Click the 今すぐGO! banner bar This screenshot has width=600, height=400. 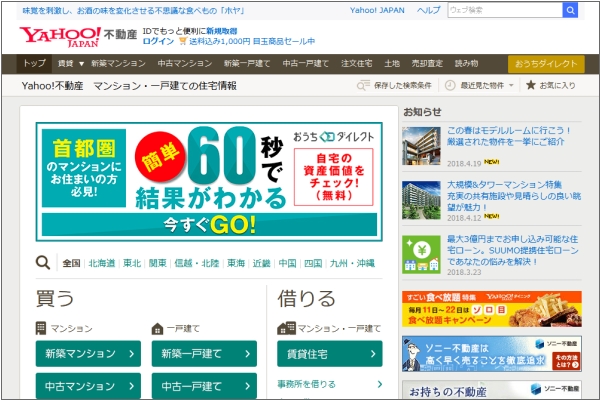209,225
